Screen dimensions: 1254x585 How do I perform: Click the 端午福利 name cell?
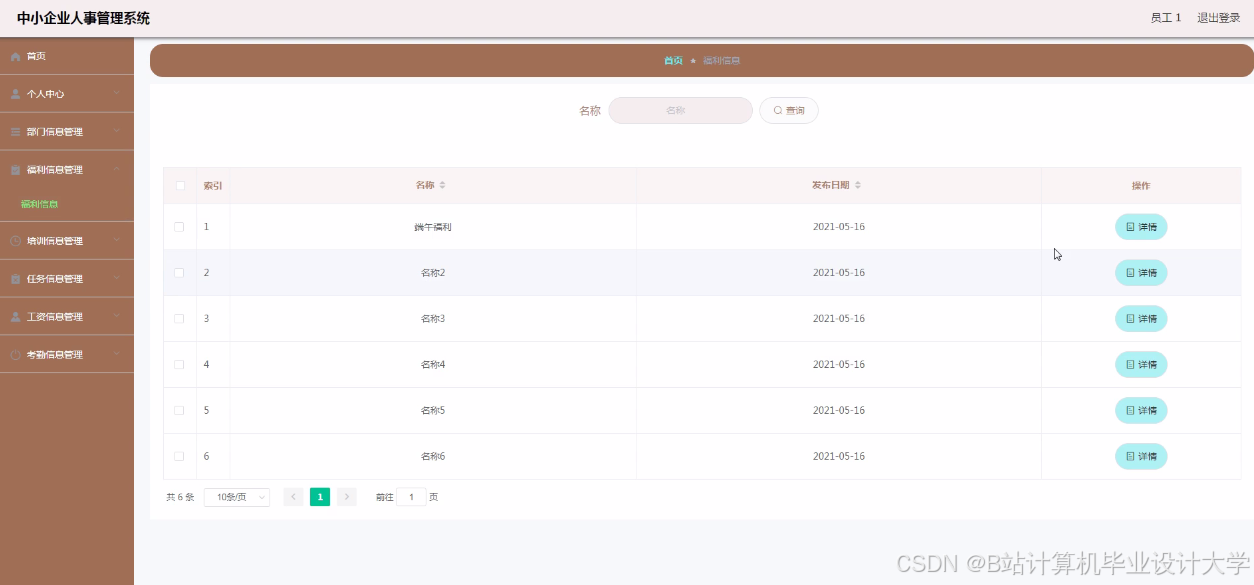coord(433,228)
